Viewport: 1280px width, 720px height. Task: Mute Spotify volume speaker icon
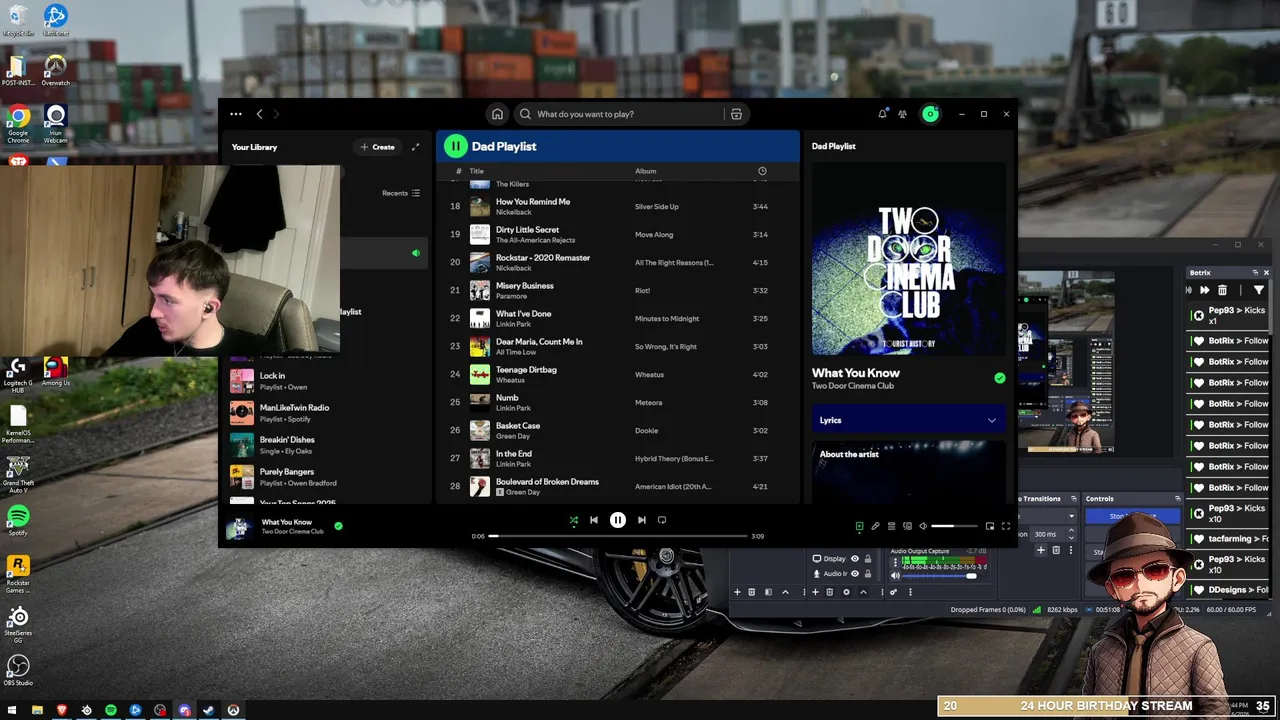pos(923,526)
